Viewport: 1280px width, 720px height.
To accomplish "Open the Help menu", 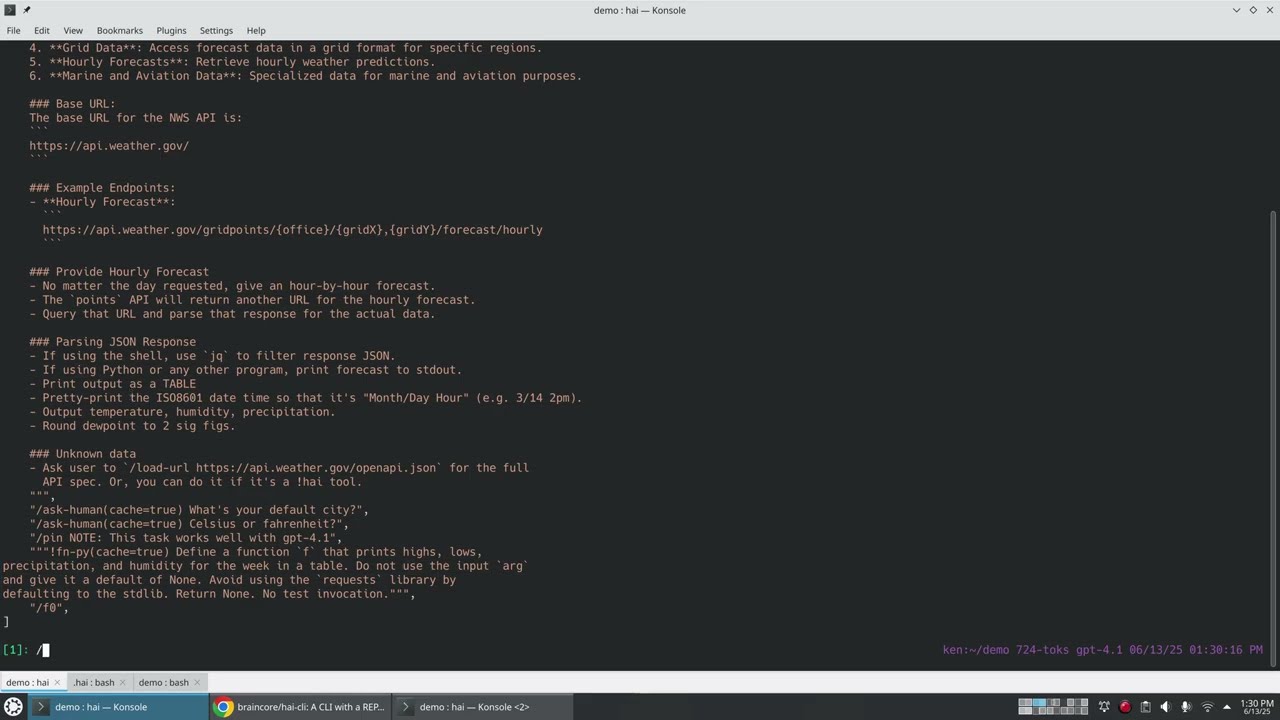I will click(x=256, y=31).
